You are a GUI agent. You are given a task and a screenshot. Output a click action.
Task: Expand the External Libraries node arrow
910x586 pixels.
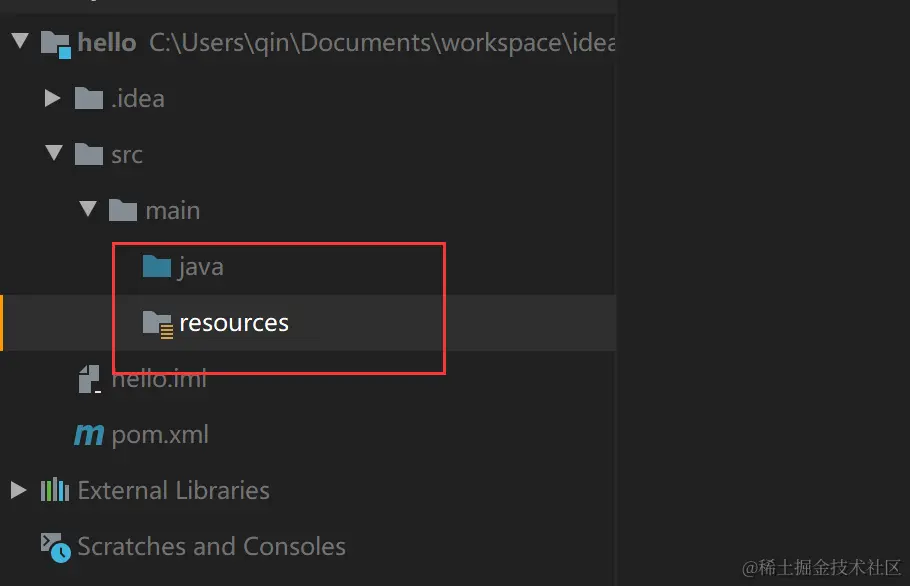click(x=18, y=490)
